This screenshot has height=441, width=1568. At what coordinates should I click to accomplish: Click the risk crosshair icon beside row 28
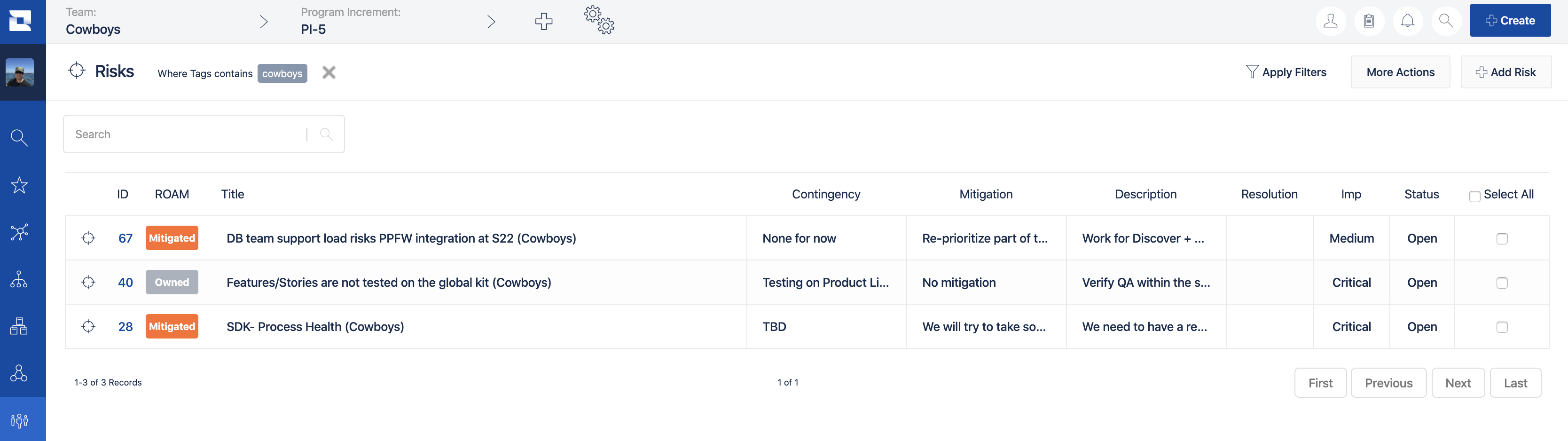(88, 326)
